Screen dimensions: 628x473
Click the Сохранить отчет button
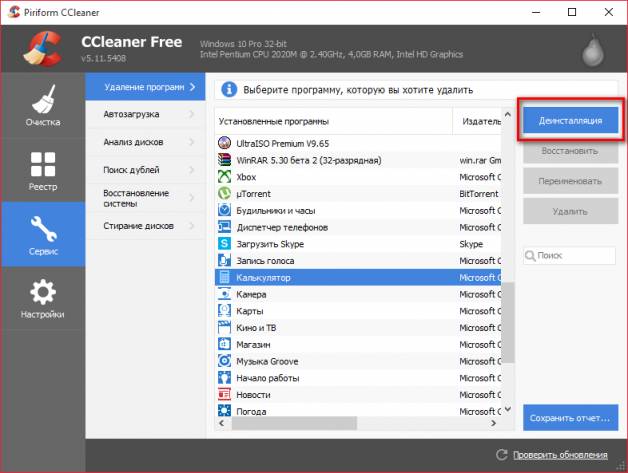pos(570,418)
